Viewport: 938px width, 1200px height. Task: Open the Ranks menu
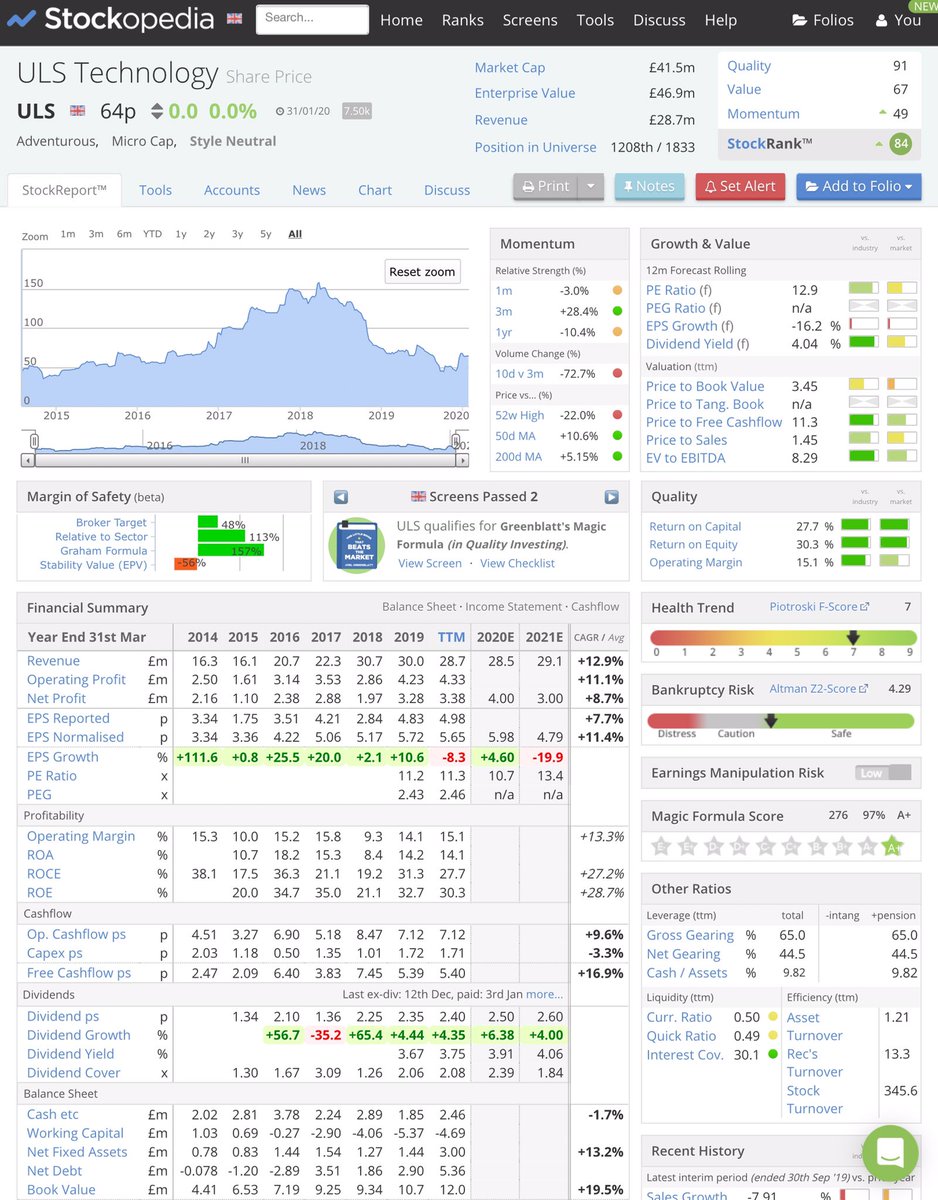463,20
